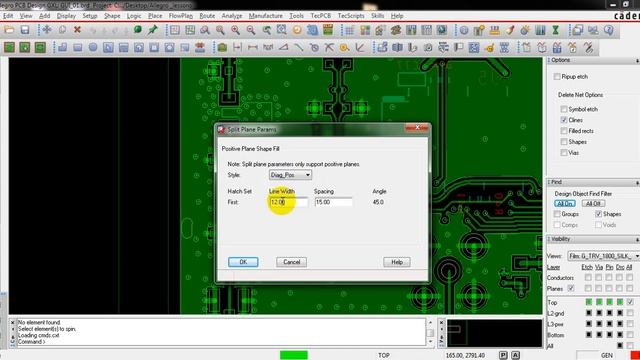Image resolution: width=640 pixels, height=360 pixels.
Task: Open the Shape menu
Action: click(112, 16)
